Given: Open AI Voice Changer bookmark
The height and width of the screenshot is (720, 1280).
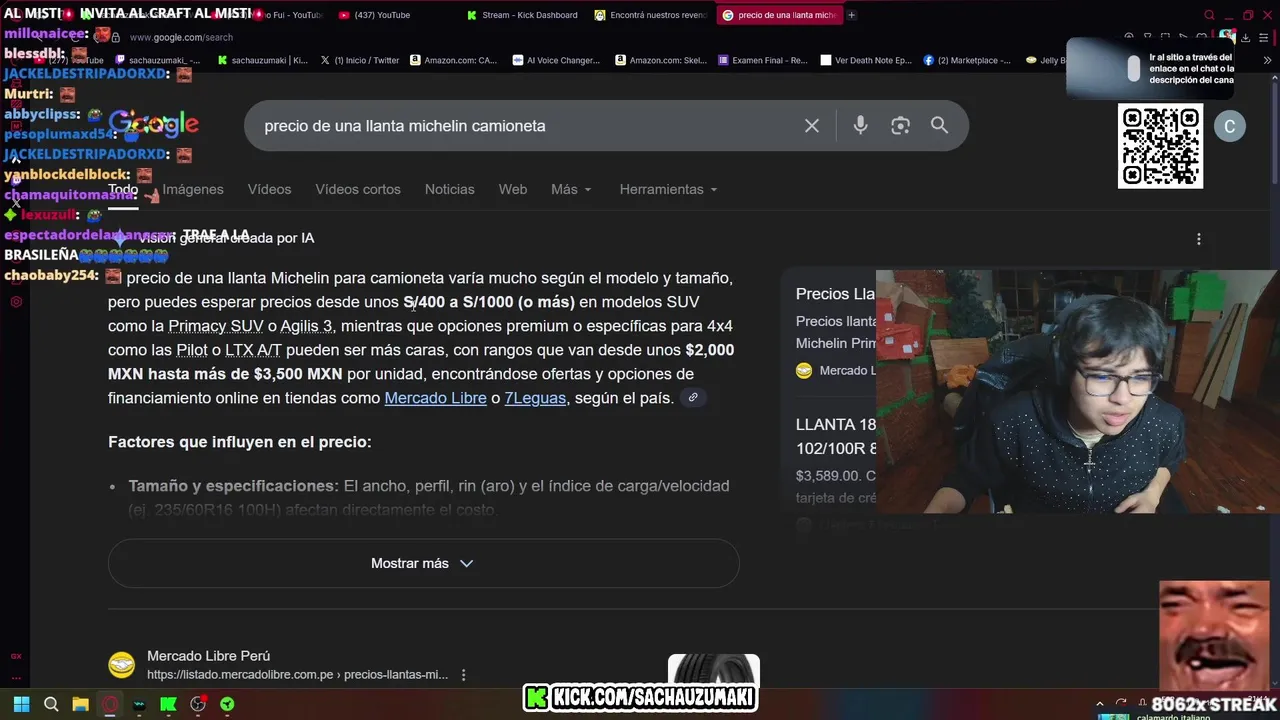Looking at the screenshot, I should (x=556, y=60).
